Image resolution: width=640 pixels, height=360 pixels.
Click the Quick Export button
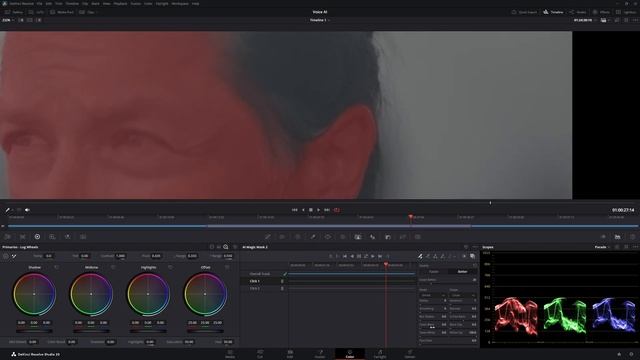524,12
